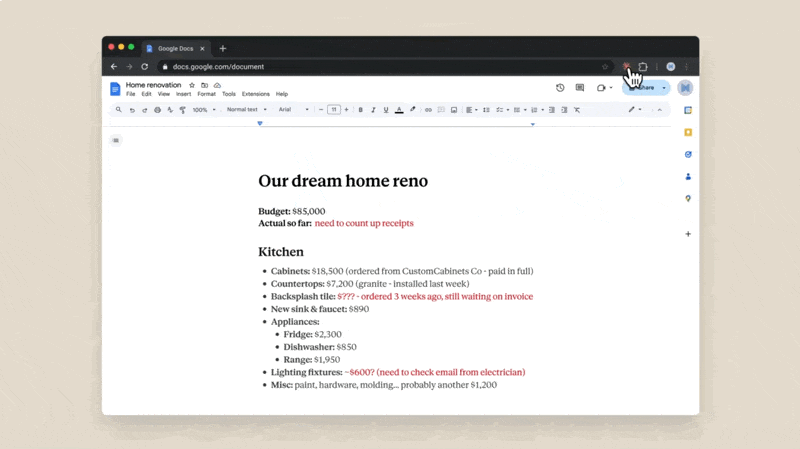Undo the last action
The image size is (800, 449).
tap(132, 110)
